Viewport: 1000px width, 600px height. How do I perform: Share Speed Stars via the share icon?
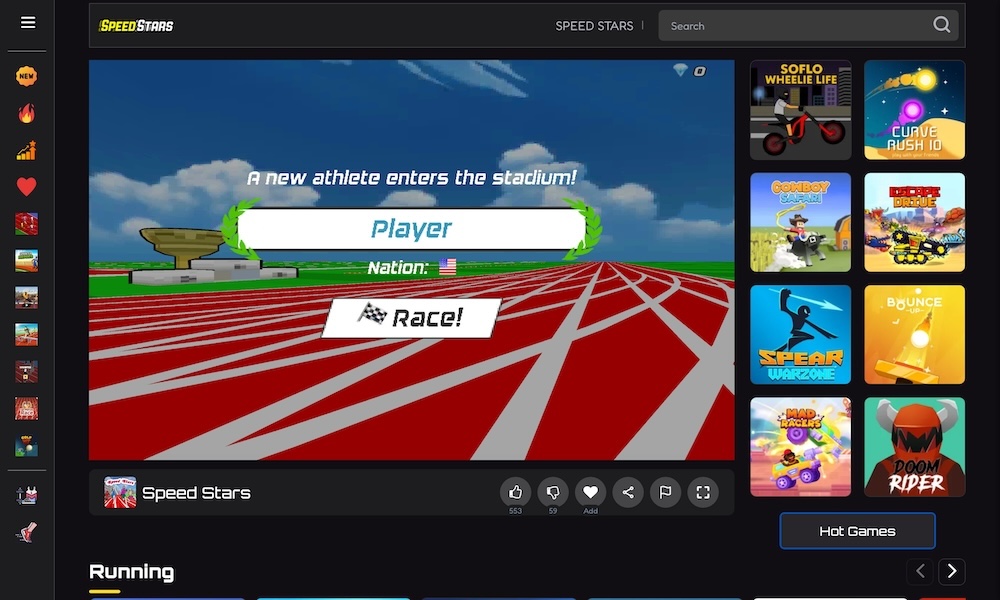[x=628, y=492]
